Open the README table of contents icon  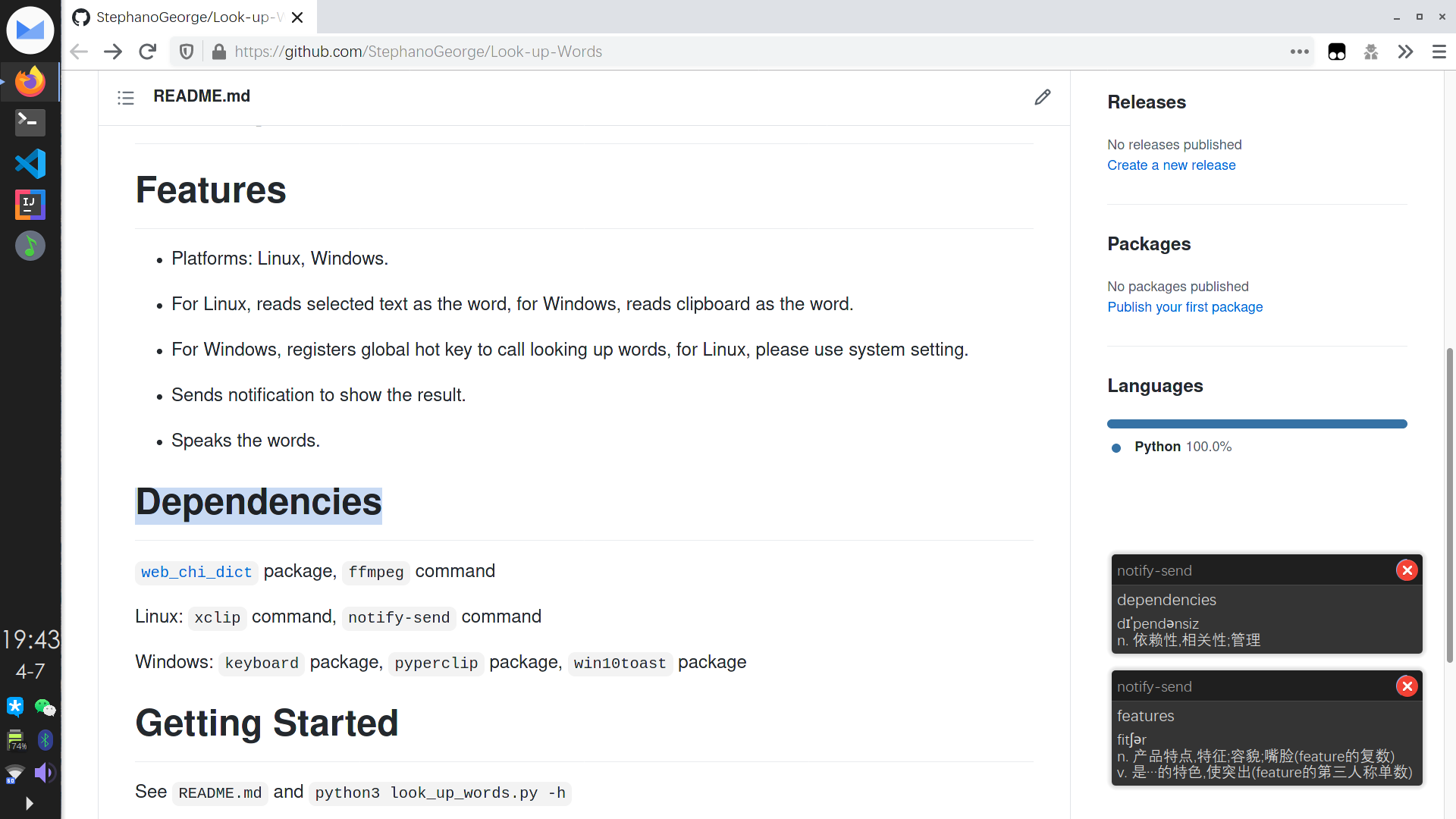click(126, 98)
